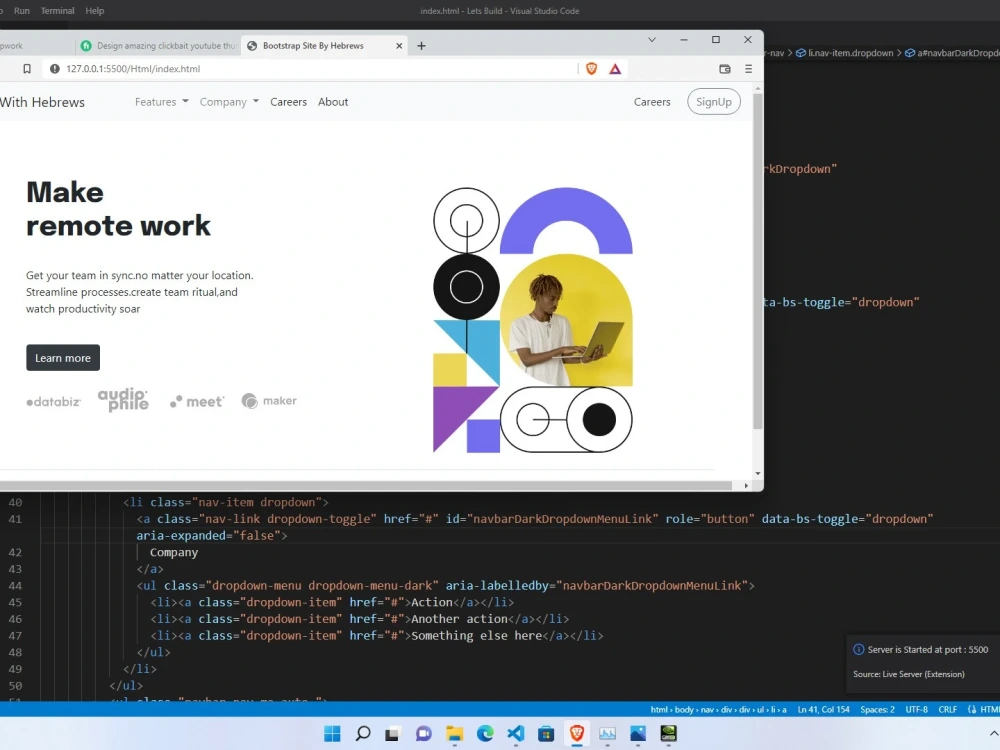This screenshot has width=1000, height=750.
Task: Click Spaces: 2 in status bar
Action: pyautogui.click(x=877, y=709)
